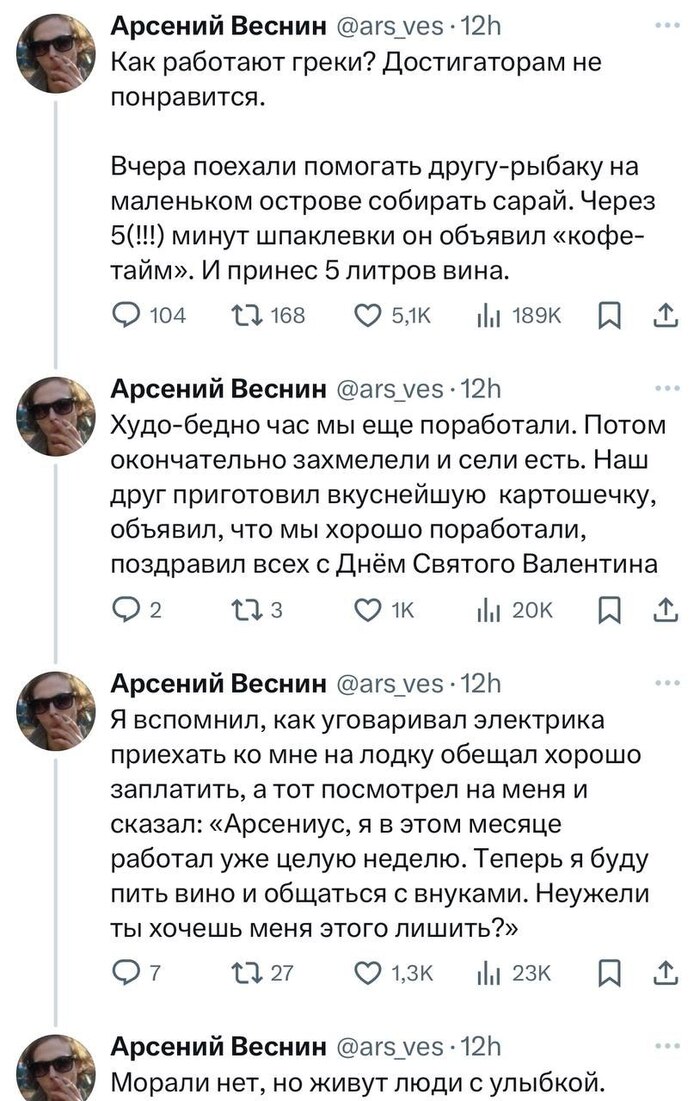Screen dimensions: 700x1101
Task: View analytics of tweet with 189K views
Action: pyautogui.click(x=490, y=318)
